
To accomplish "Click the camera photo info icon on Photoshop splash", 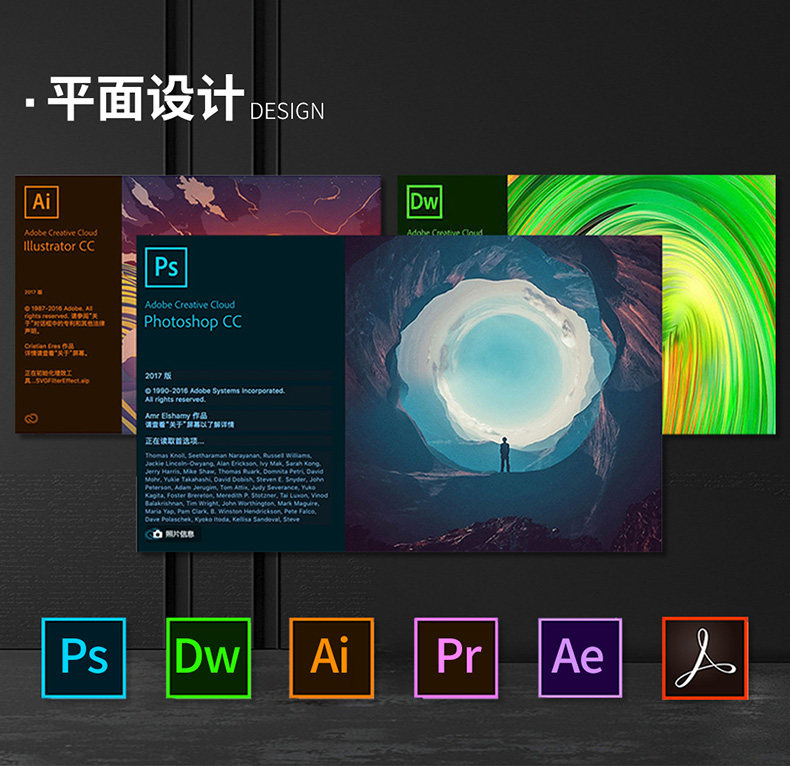I will click(x=157, y=534).
